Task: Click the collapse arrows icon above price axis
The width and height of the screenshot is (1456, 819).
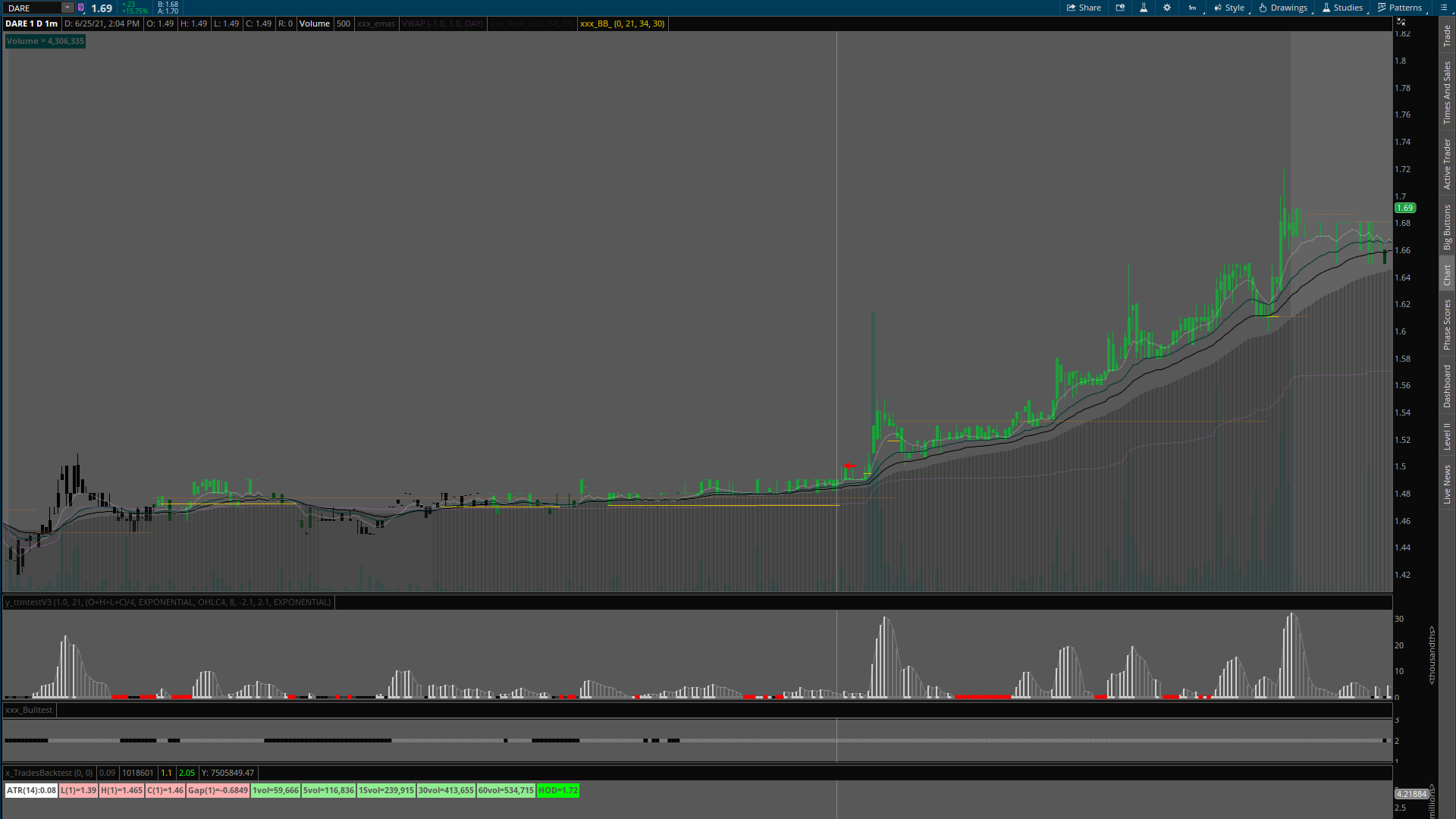Action: click(1401, 21)
